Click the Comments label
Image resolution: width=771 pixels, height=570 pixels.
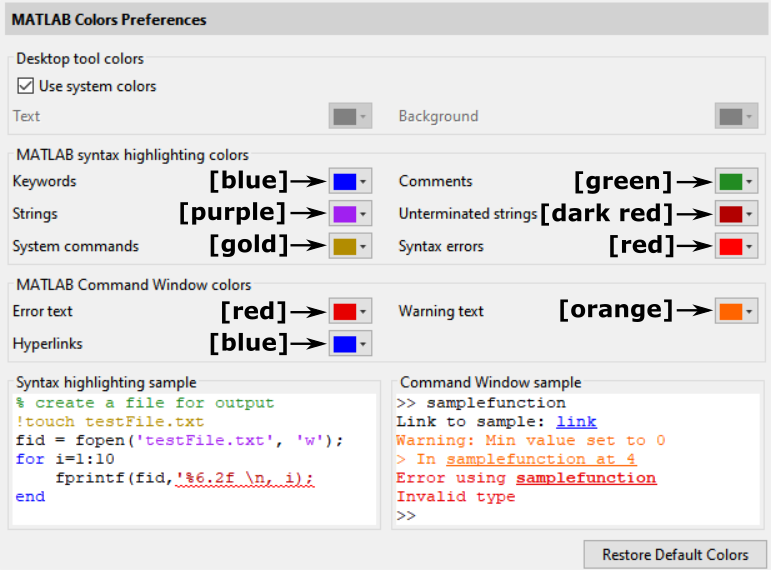tap(435, 181)
